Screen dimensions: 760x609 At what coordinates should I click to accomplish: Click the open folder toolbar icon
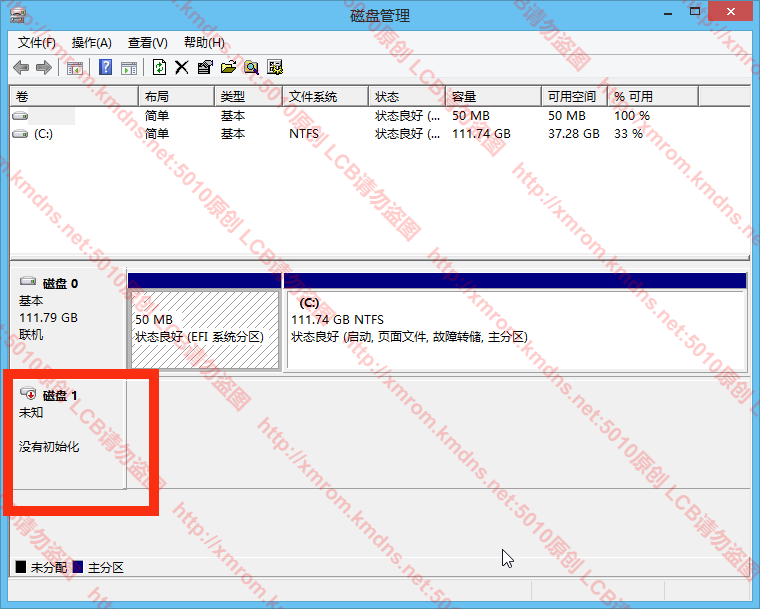point(228,68)
